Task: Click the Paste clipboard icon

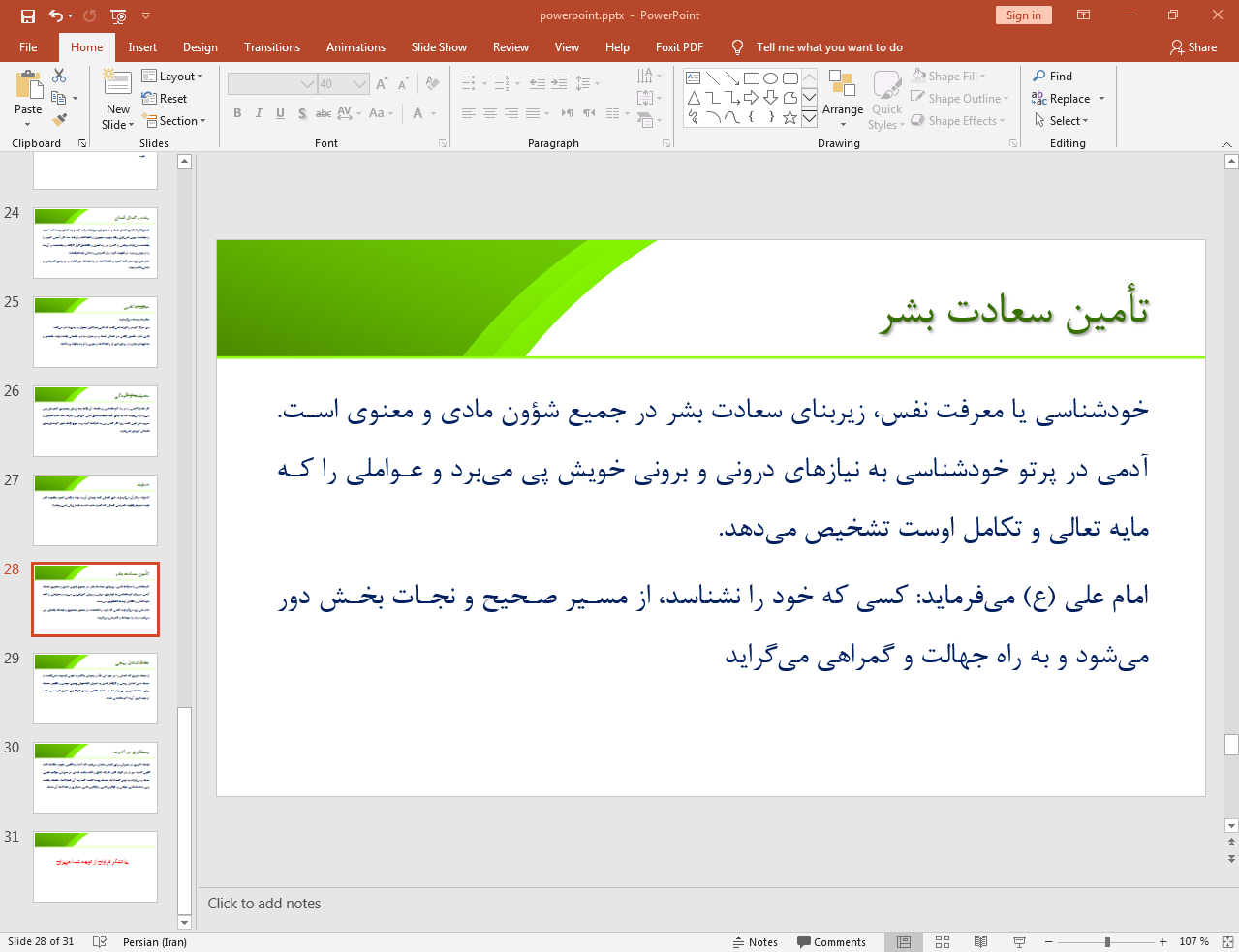Action: point(28,86)
